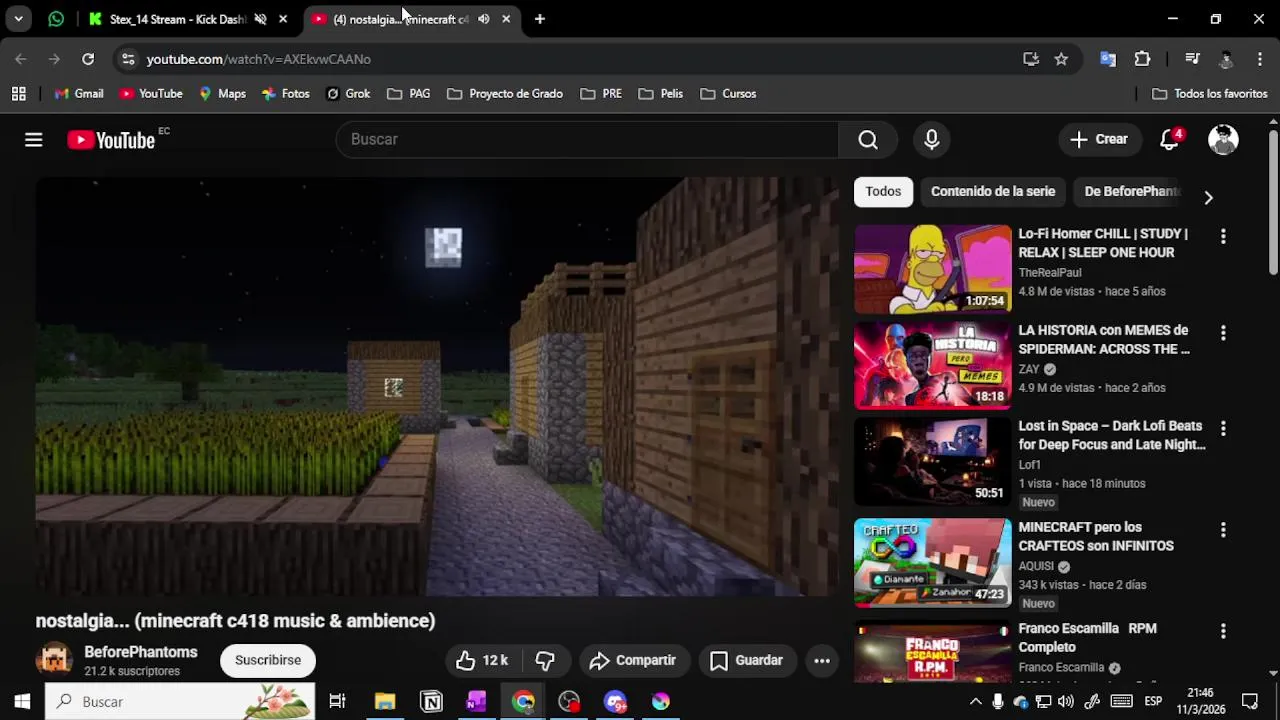Subscribe with the Suscribirse button
The width and height of the screenshot is (1280, 720).
267,660
